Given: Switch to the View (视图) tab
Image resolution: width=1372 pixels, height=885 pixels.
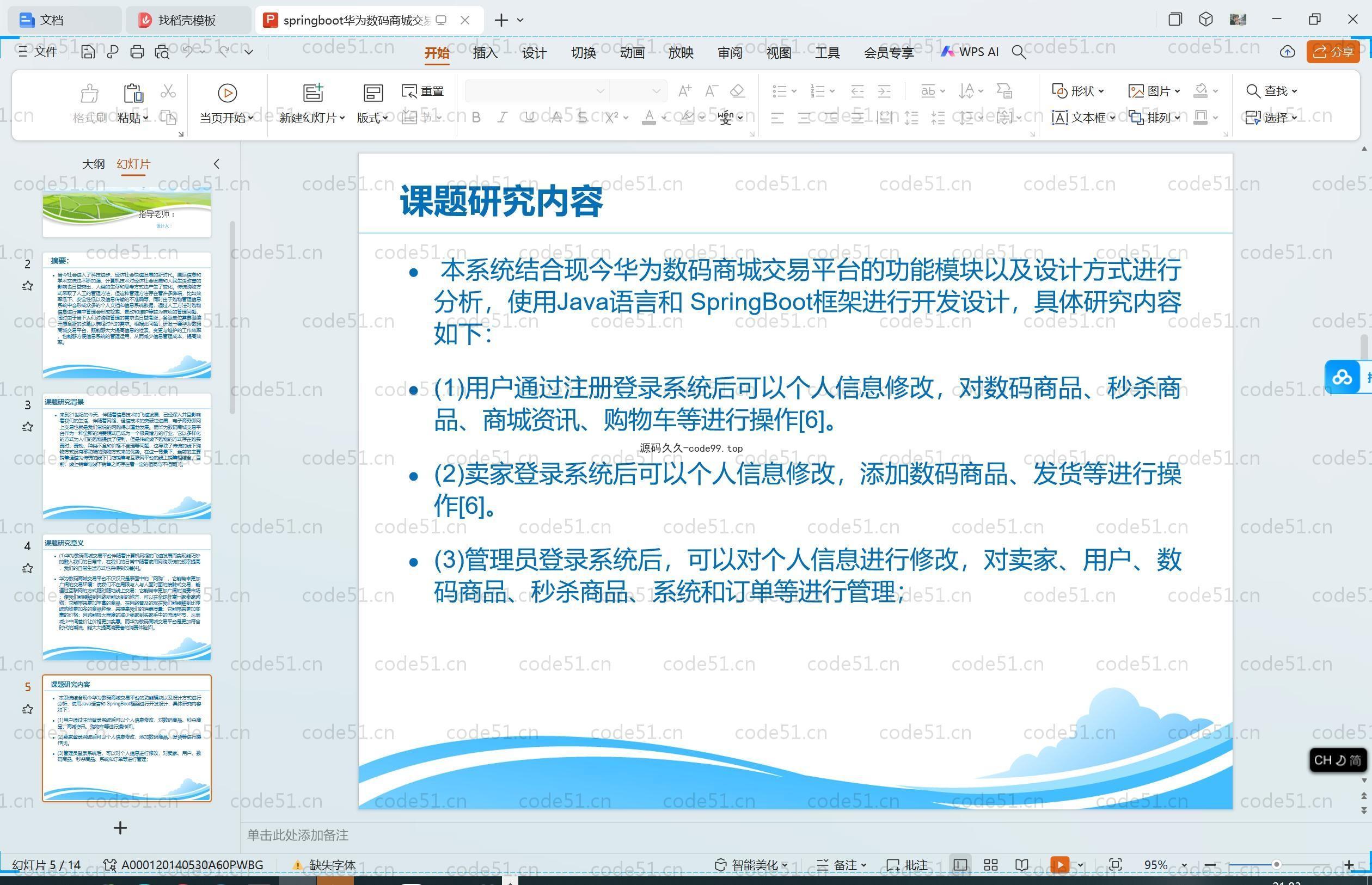Looking at the screenshot, I should tap(779, 53).
